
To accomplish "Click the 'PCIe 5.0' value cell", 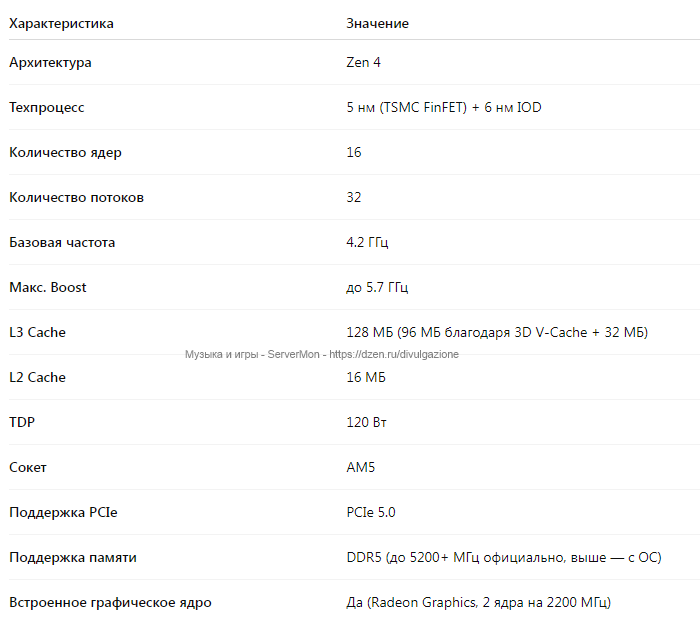I will [371, 513].
